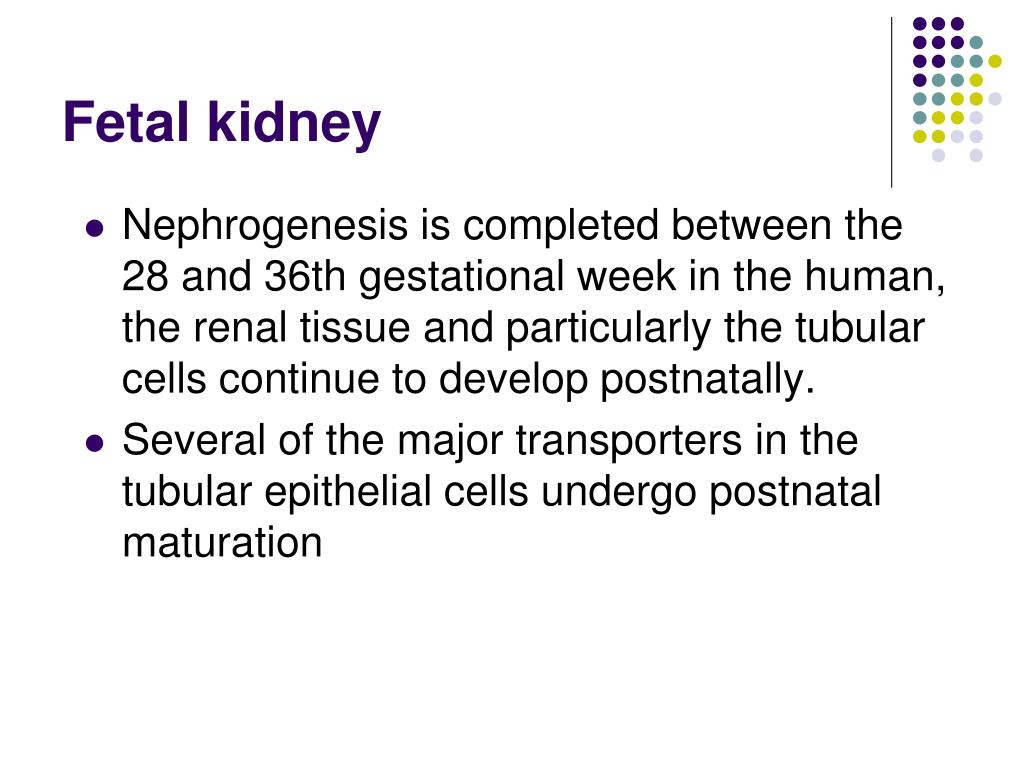Click the 'Fetal kidney' slide title
The height and width of the screenshot is (768, 1024).
[x=221, y=123]
